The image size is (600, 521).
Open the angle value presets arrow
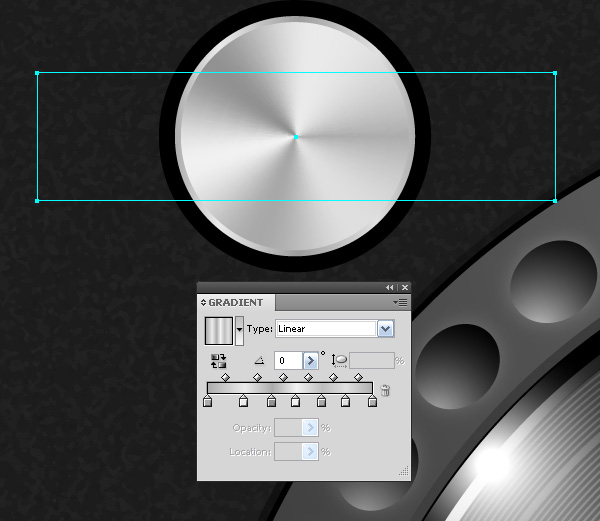pos(310,360)
